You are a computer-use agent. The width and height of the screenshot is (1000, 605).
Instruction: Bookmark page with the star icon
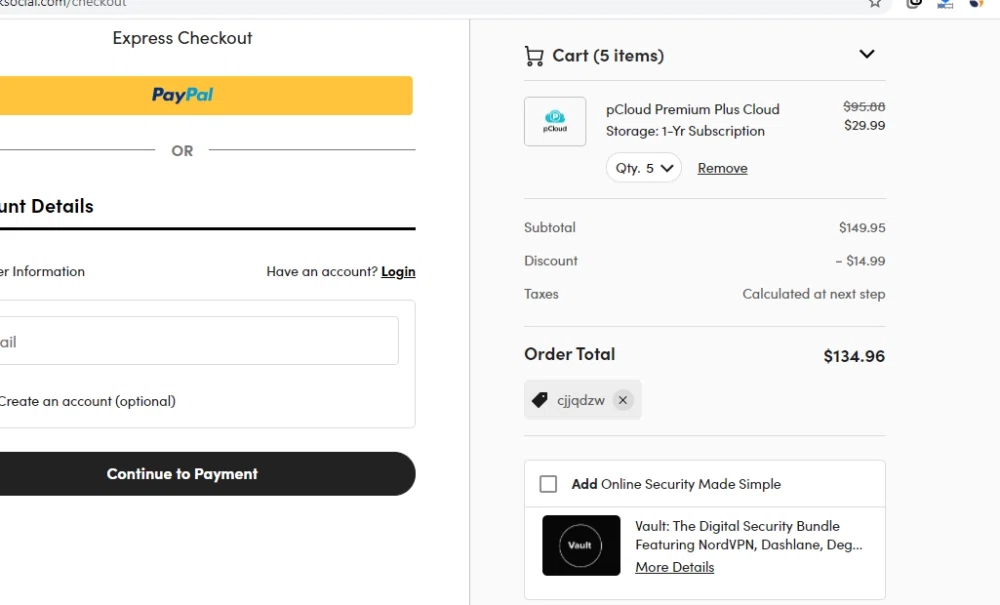874,3
